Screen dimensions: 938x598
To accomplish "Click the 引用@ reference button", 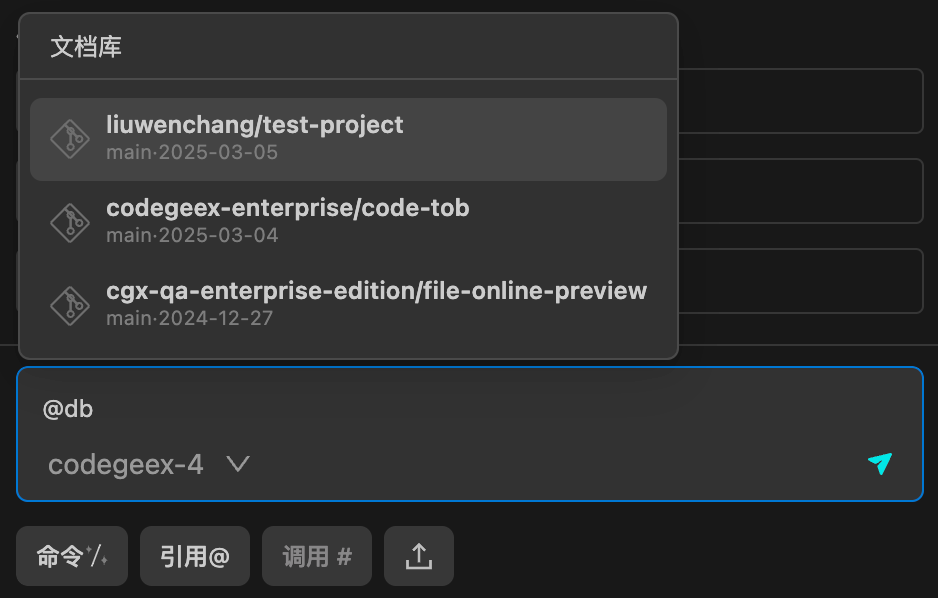I will point(195,556).
